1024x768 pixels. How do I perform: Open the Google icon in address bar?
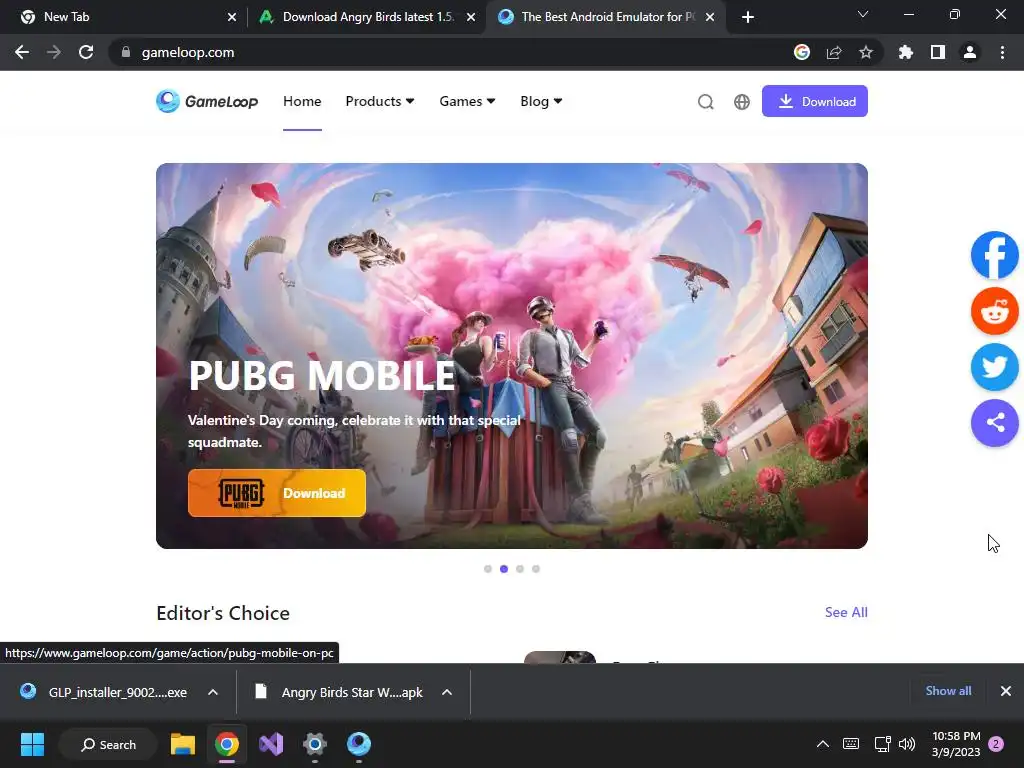pyautogui.click(x=802, y=52)
